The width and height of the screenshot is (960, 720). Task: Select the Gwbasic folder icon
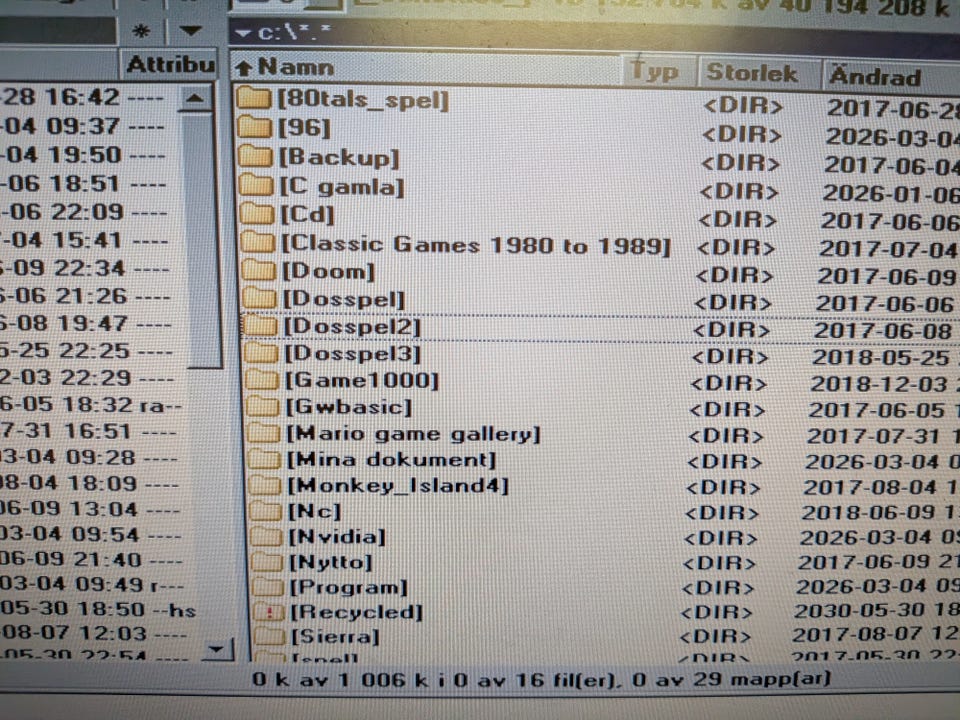(263, 406)
